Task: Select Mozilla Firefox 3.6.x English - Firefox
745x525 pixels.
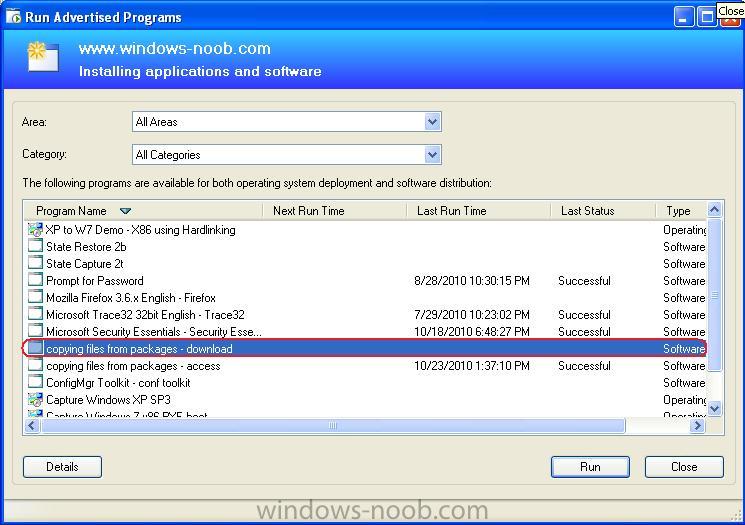Action: [131, 298]
